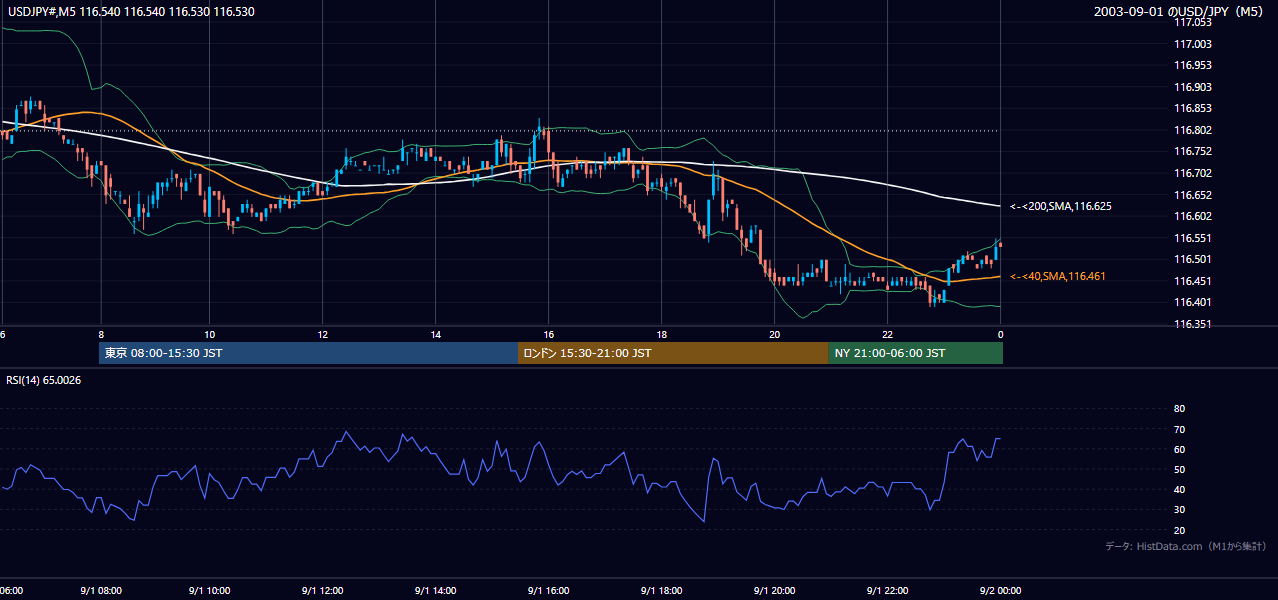Screen dimensions: 1278x600
Task: Click the 9/1 10:00 bottom time label
Action: tap(212, 591)
